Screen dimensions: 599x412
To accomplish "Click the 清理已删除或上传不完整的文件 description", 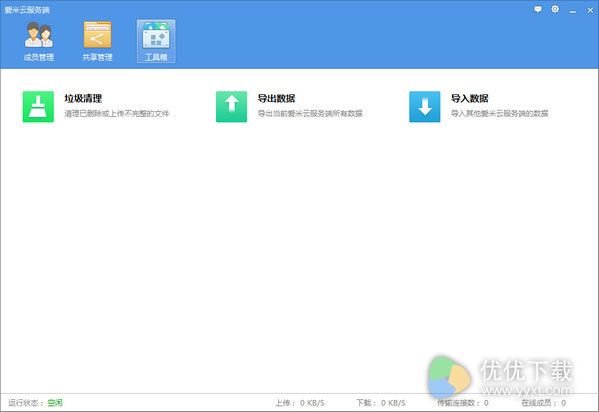I will coord(117,114).
